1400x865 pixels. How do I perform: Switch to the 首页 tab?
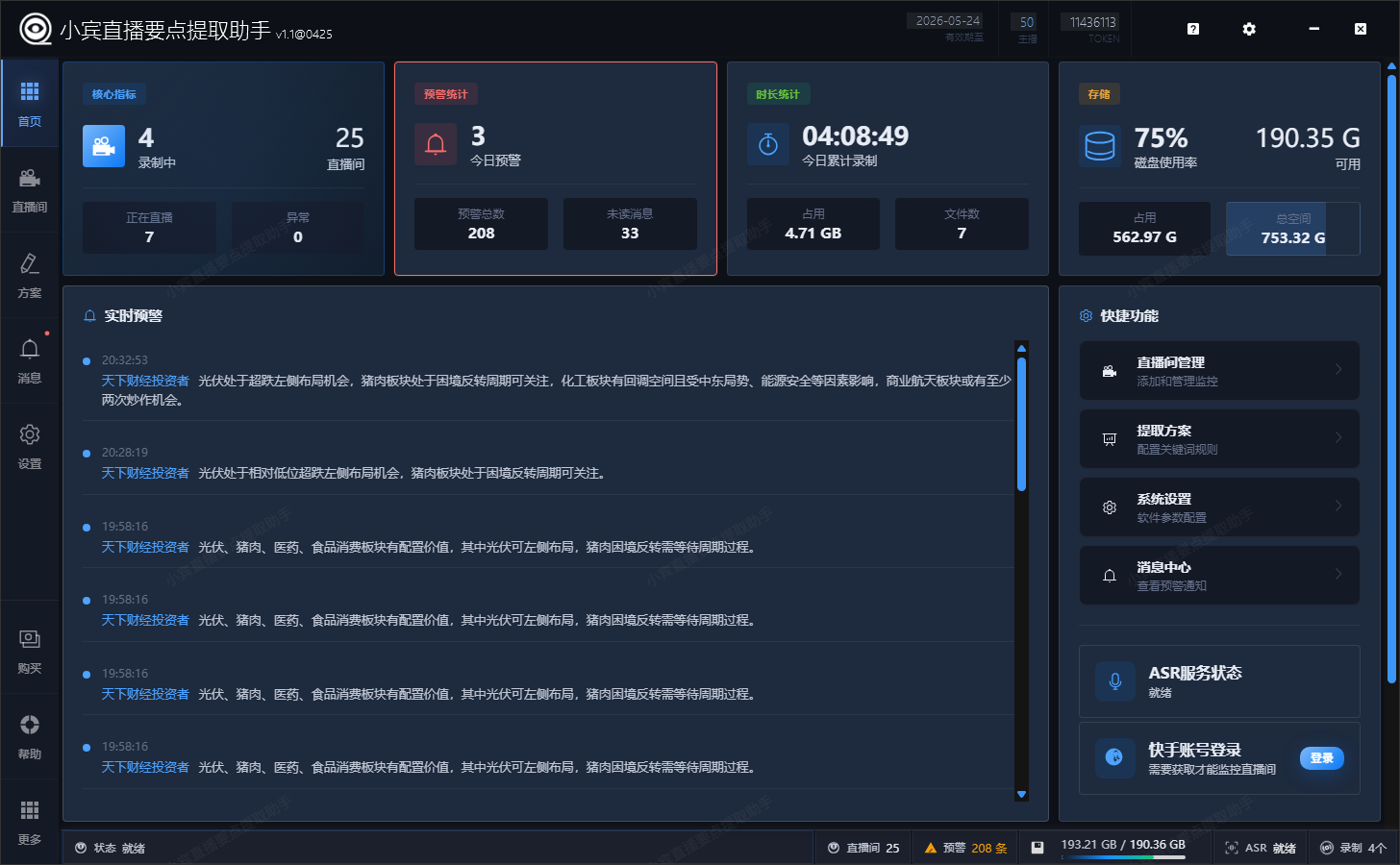30,104
